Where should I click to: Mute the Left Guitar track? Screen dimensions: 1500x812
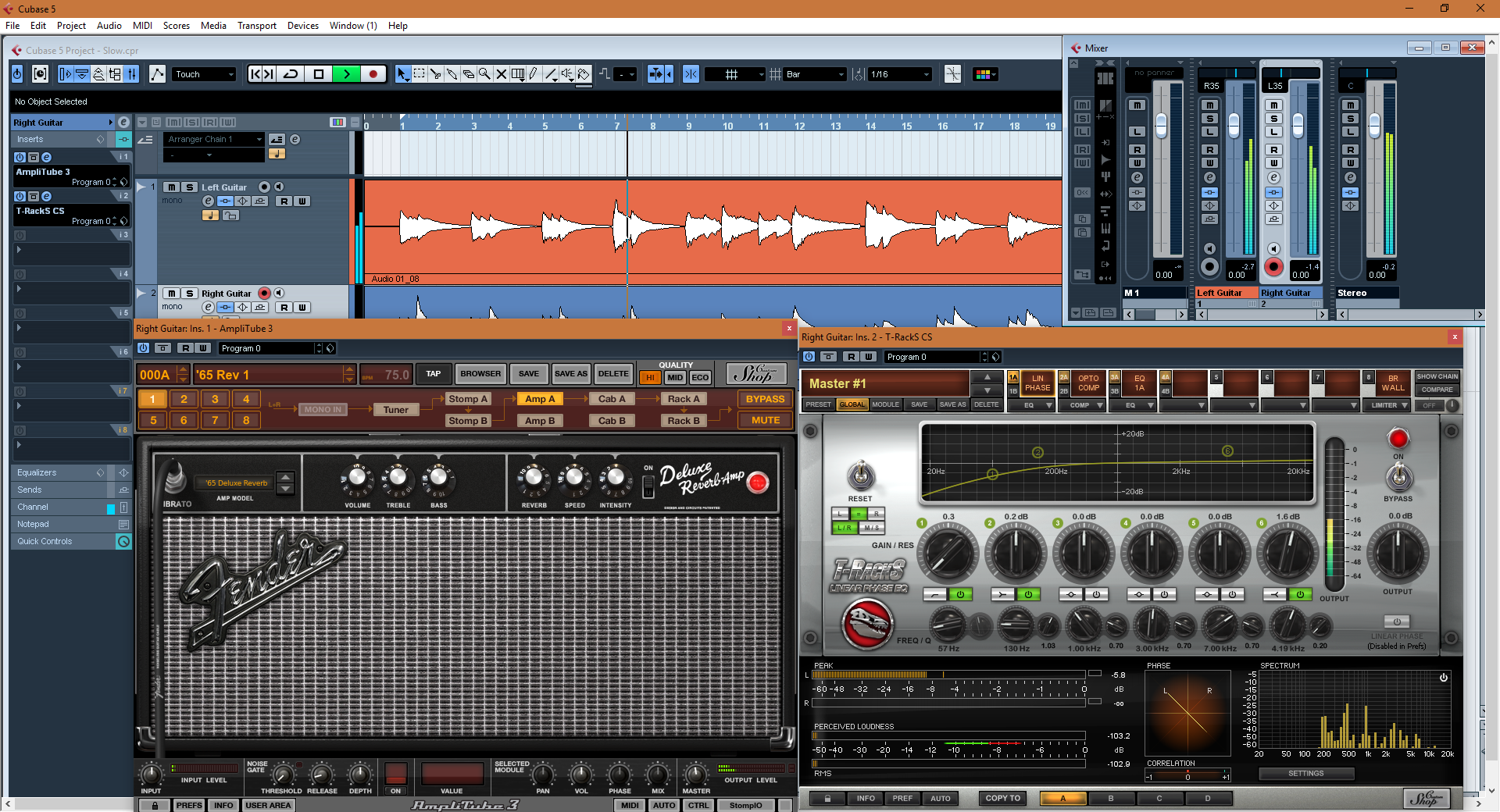coord(171,187)
